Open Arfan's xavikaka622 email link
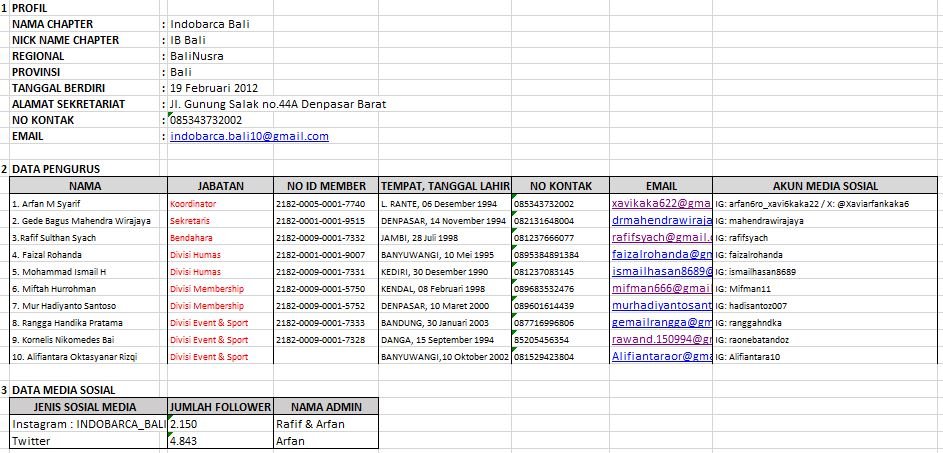This screenshot has height=453, width=943. point(662,203)
